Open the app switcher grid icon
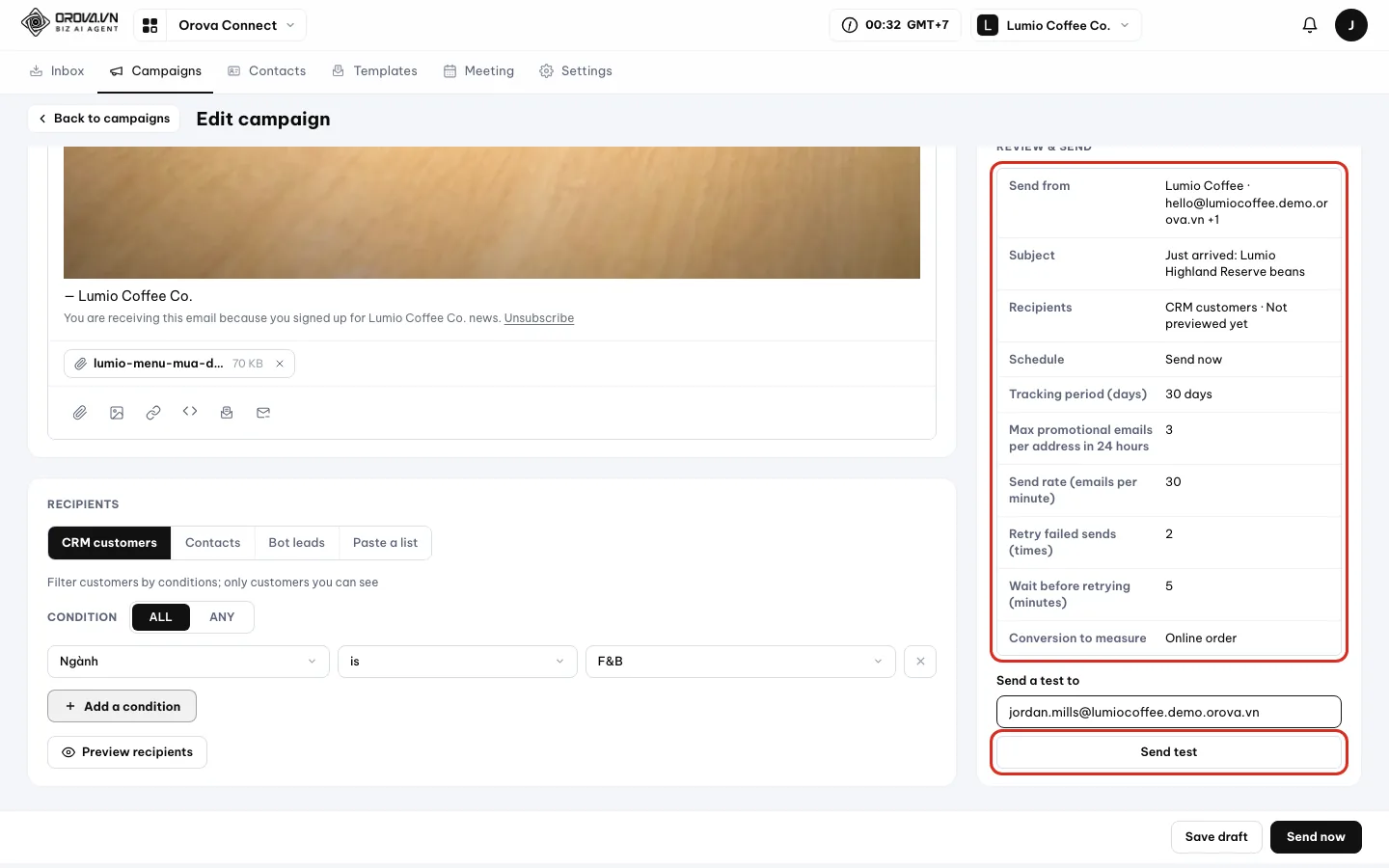 click(150, 25)
